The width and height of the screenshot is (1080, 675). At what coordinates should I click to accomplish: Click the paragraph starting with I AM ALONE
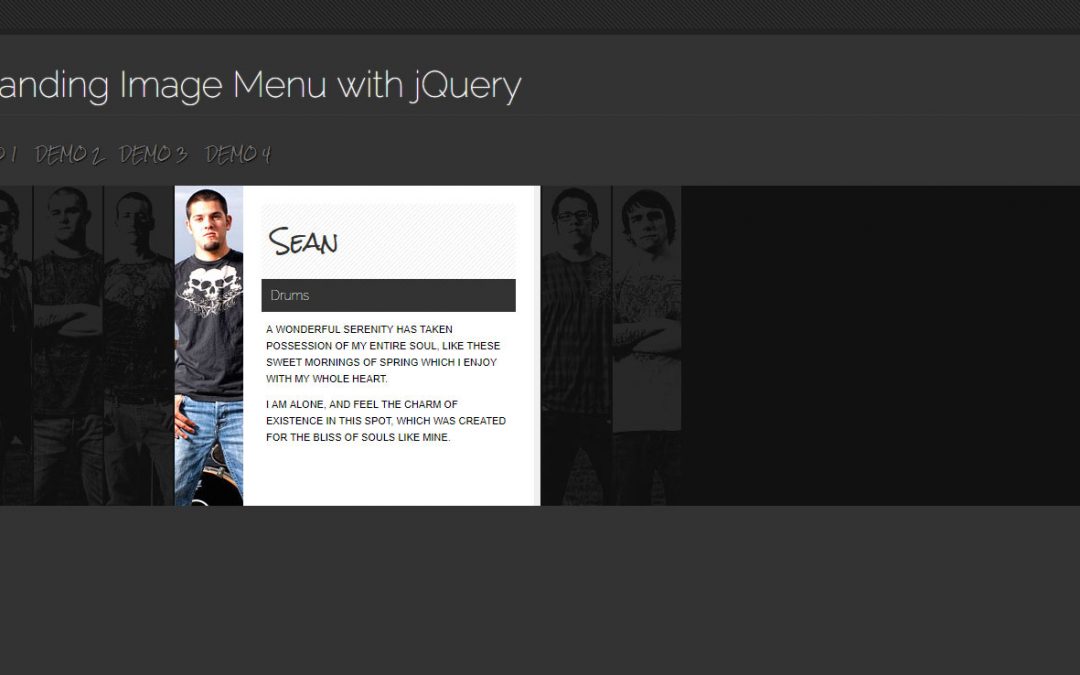coord(385,420)
